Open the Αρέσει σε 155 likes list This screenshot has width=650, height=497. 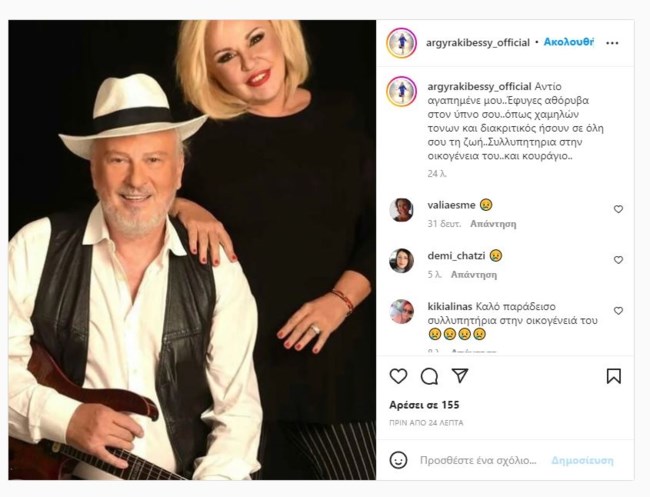pos(422,405)
